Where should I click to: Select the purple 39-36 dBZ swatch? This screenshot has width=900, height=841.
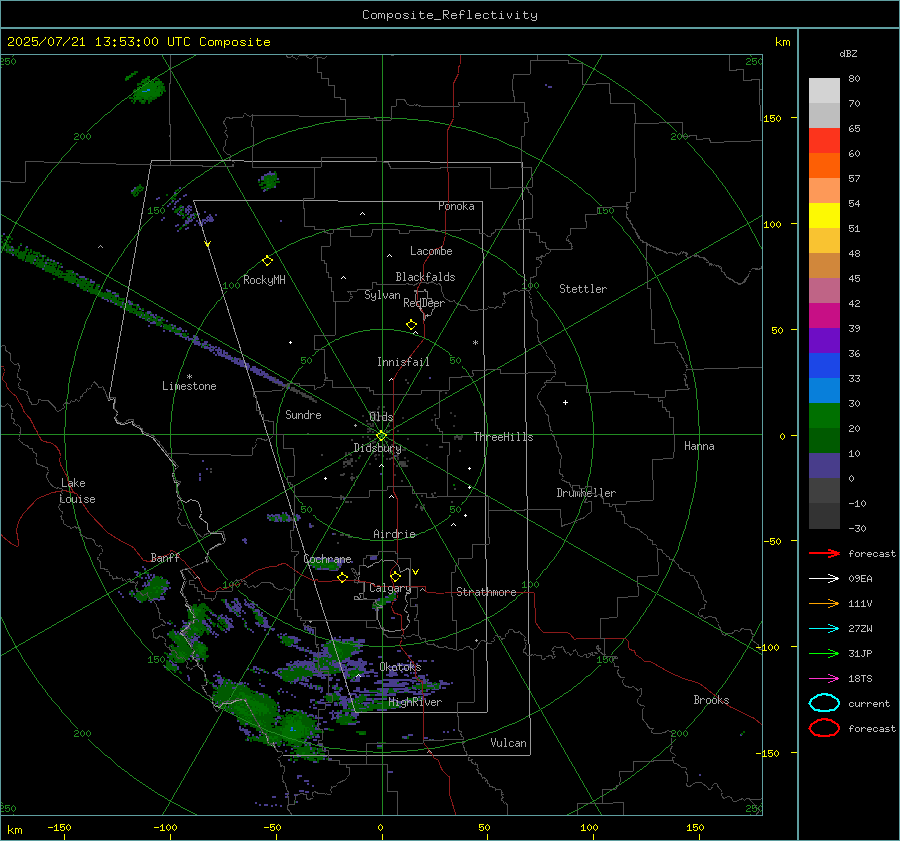pos(824,340)
